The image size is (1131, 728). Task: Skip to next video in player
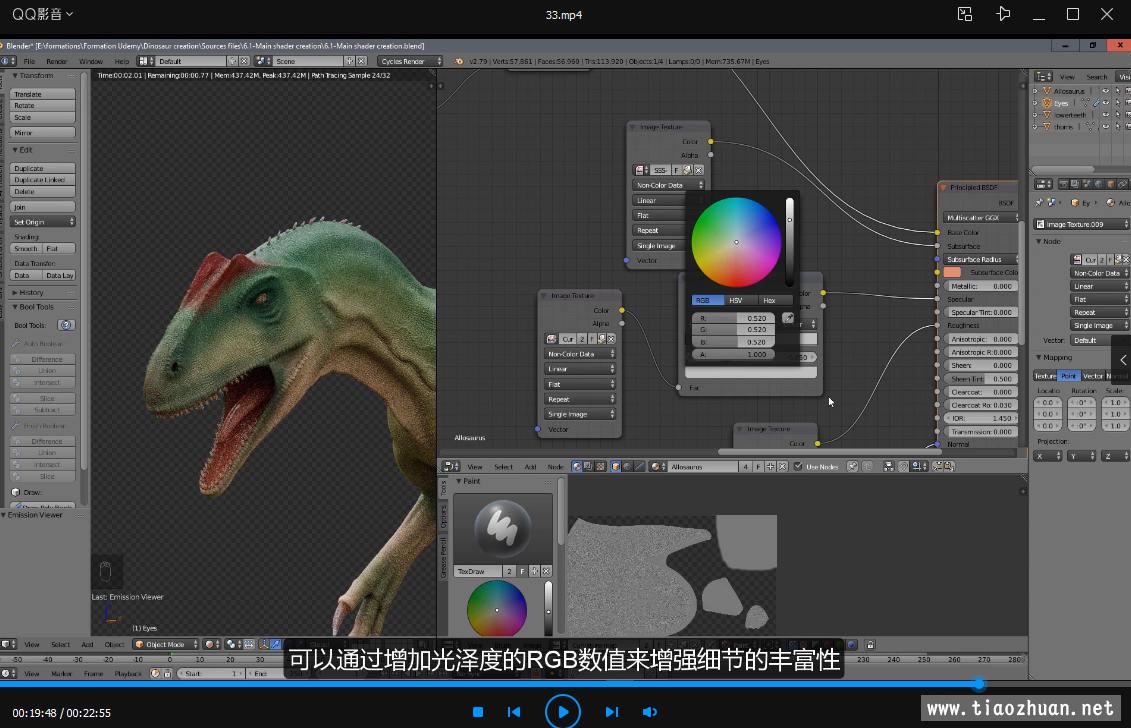[x=612, y=712]
